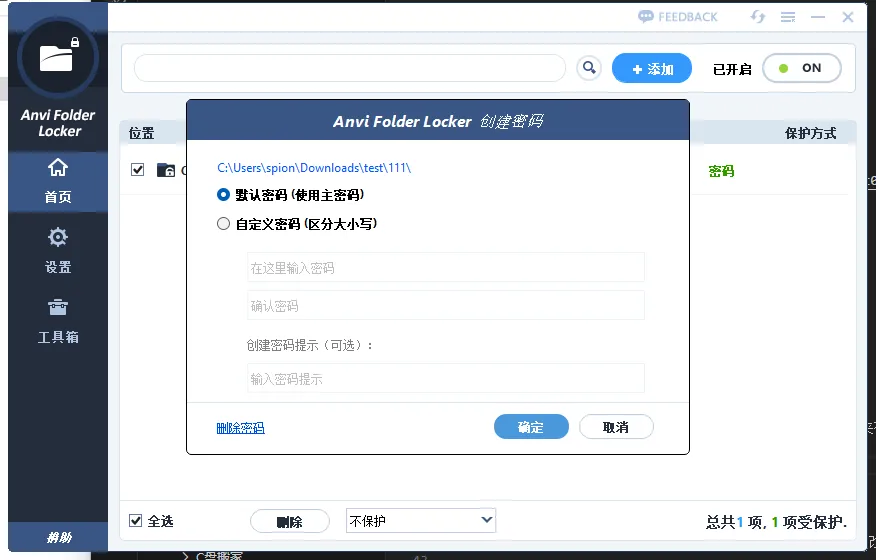Minimize the Anvi Folder Locker window
Screen dimensions: 876x560
818,17
